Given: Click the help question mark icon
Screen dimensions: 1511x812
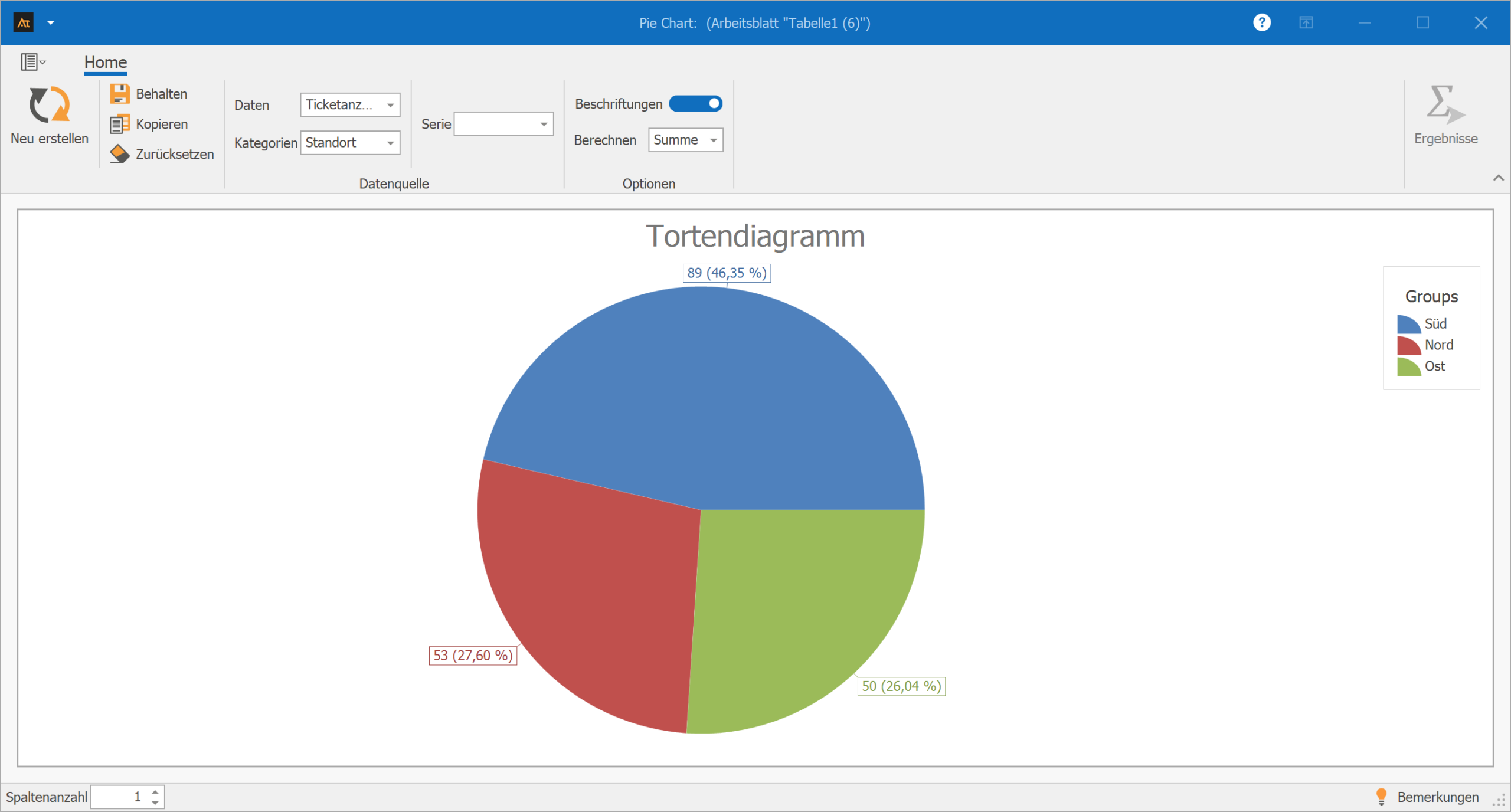Looking at the screenshot, I should coord(1261,22).
